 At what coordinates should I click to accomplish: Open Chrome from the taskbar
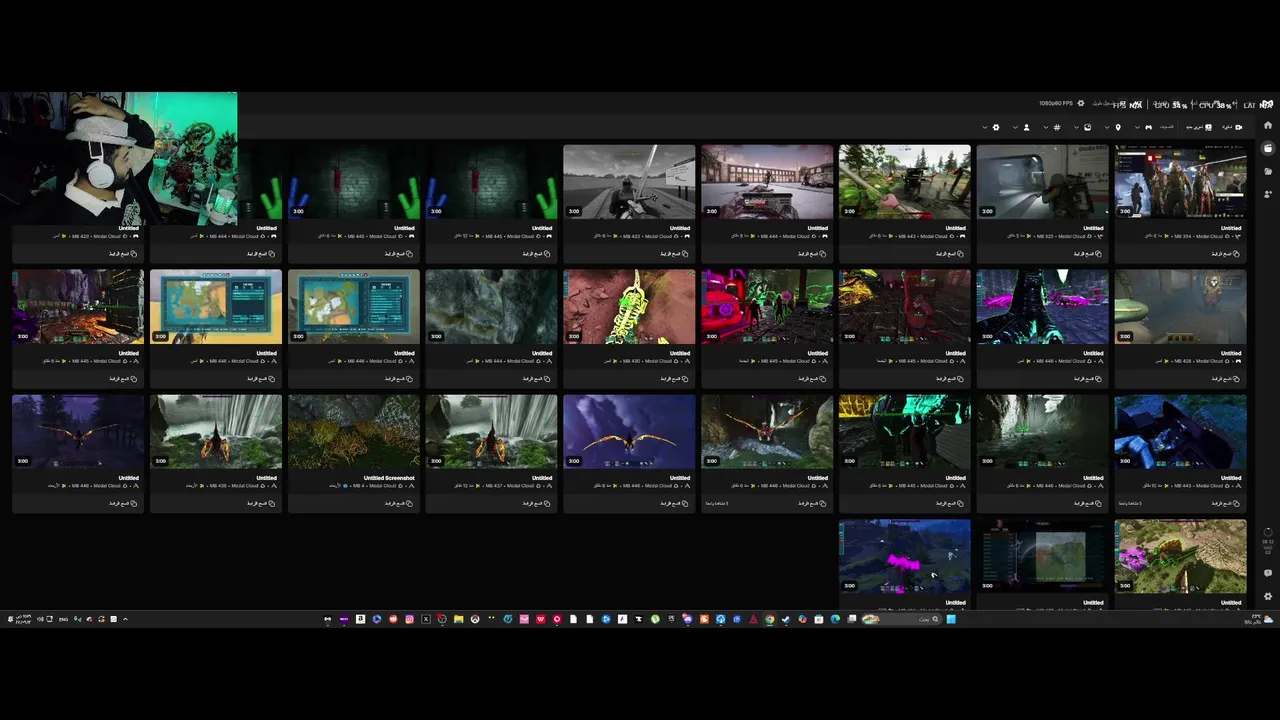(x=770, y=619)
